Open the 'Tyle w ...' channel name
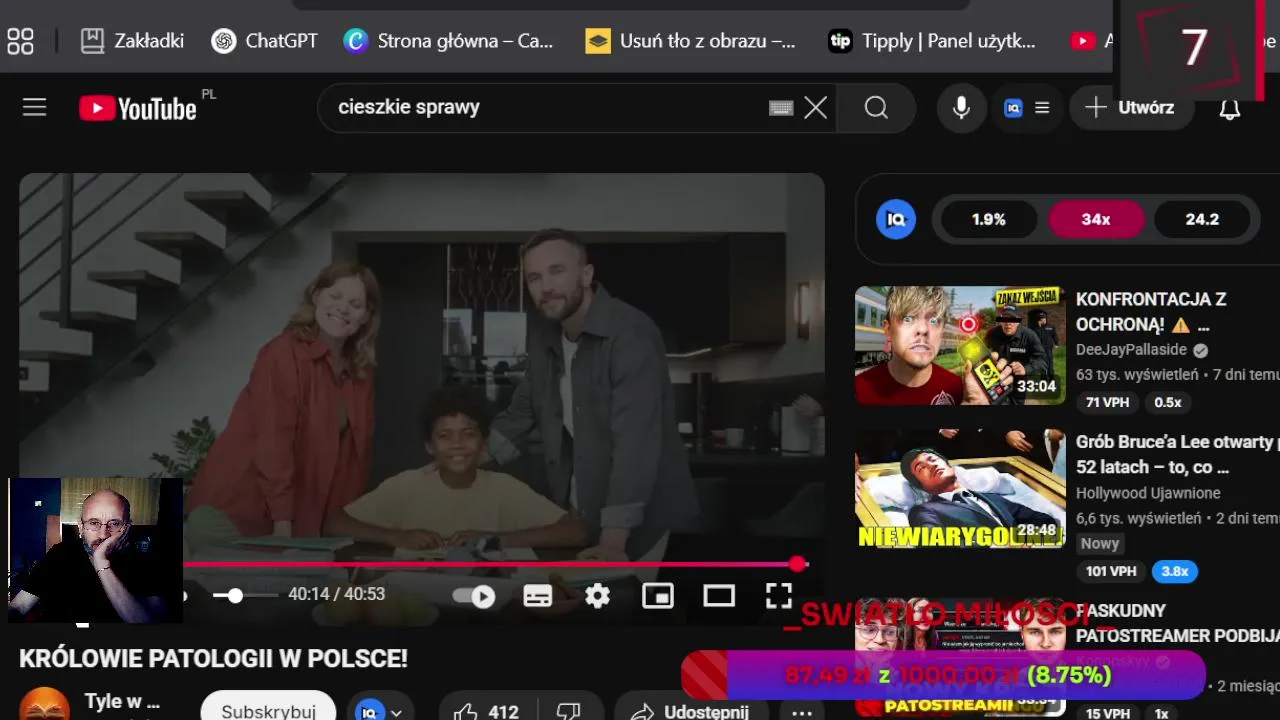 point(122,701)
